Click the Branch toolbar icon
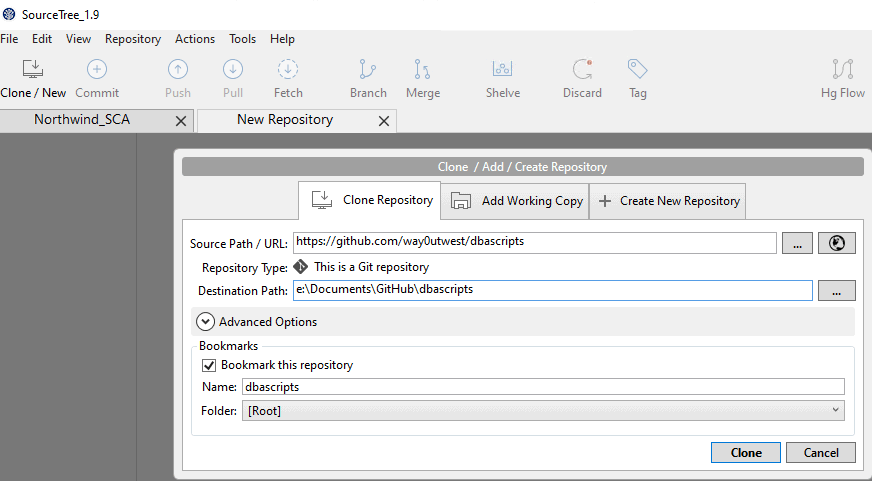The width and height of the screenshot is (872, 481). tap(368, 70)
